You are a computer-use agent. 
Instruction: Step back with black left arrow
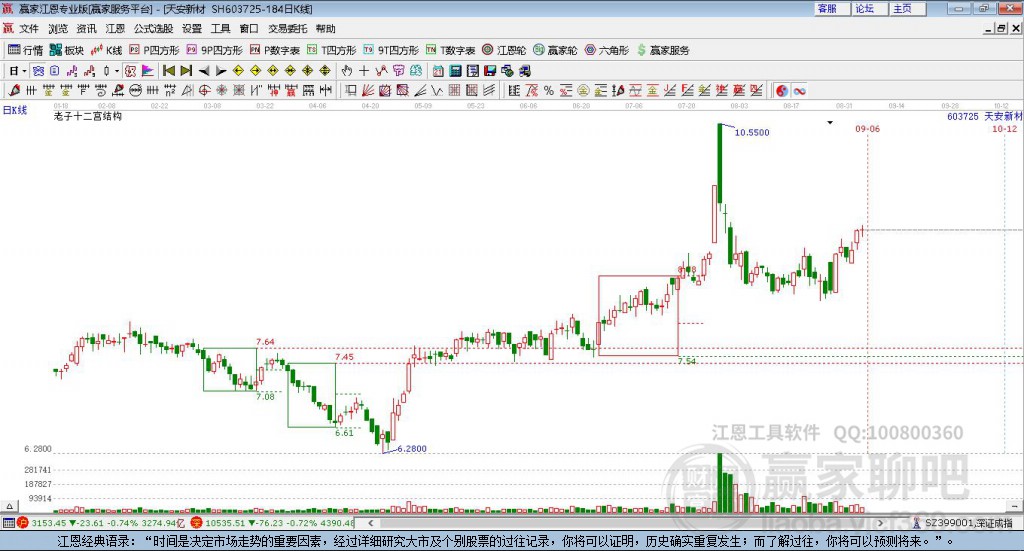pos(204,71)
